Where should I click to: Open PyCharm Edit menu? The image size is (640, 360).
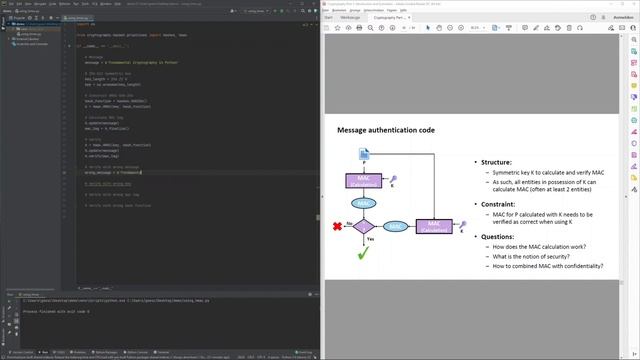[19, 4]
